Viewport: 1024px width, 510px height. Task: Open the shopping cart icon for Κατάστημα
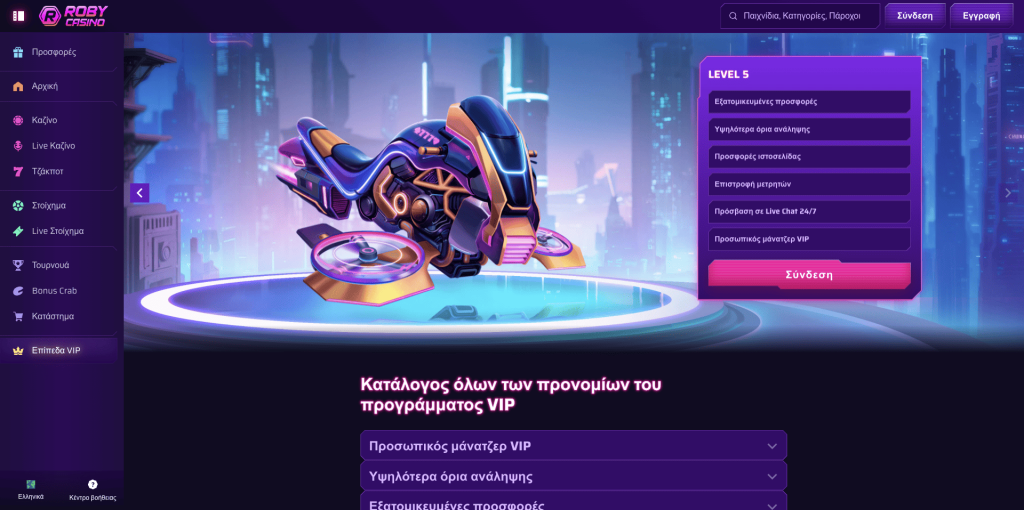(x=18, y=316)
